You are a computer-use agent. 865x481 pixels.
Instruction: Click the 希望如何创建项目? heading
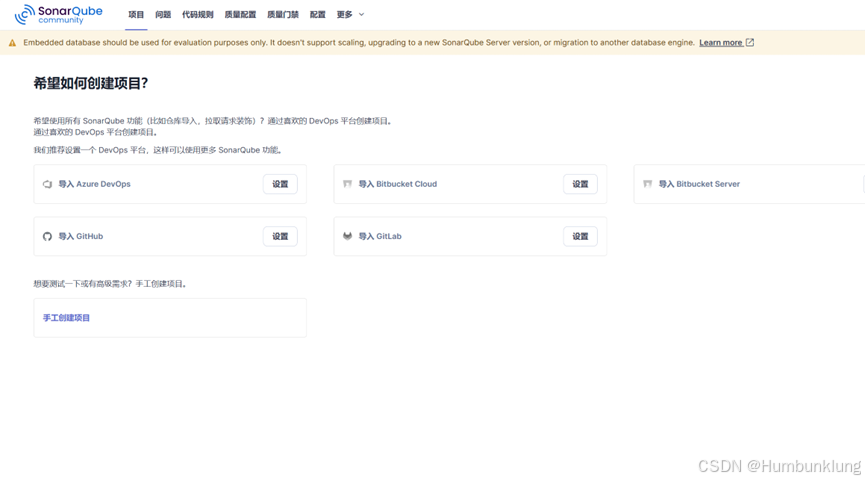click(90, 83)
